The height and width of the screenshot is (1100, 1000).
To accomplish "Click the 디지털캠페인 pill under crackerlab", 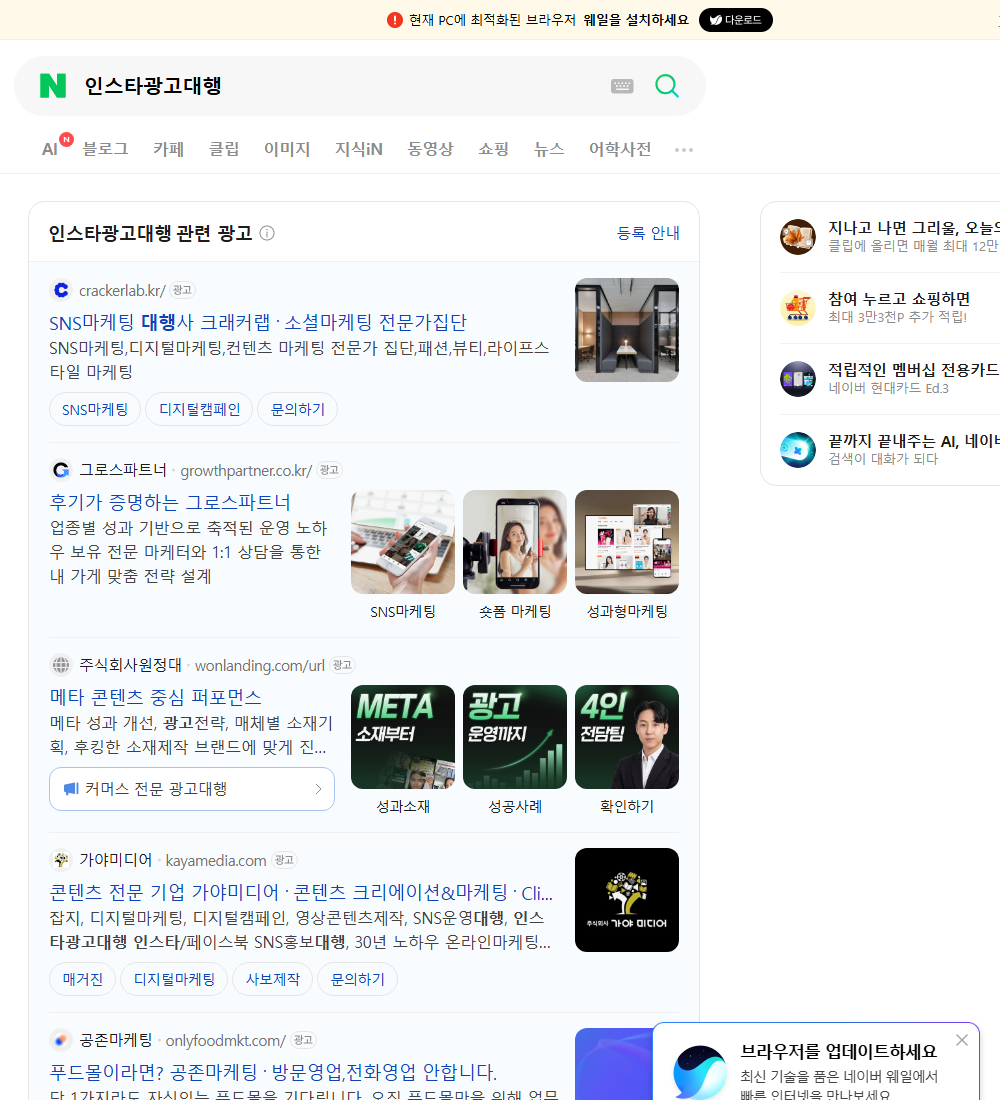I will 199,410.
